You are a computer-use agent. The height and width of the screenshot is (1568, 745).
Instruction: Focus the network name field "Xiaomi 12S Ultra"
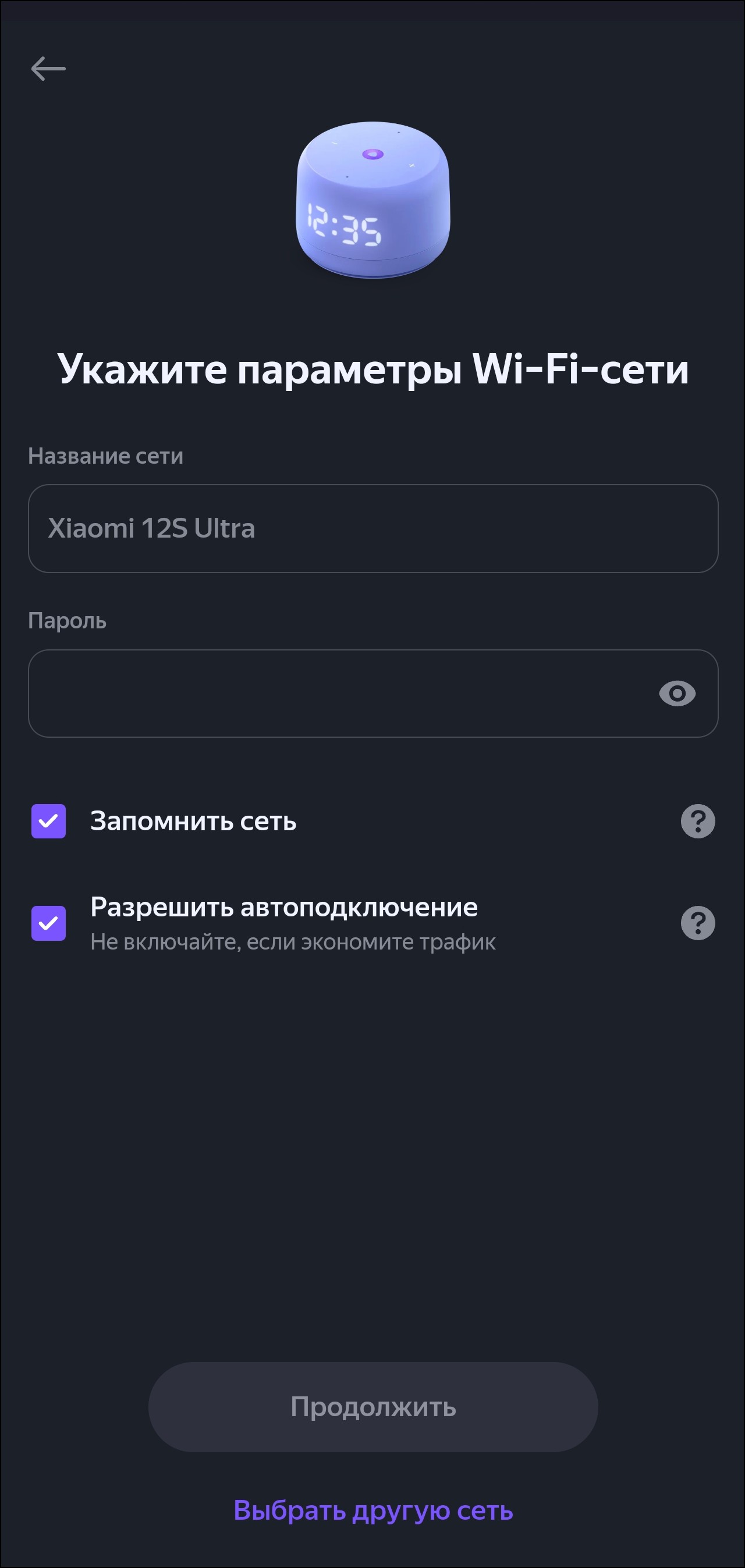tap(373, 528)
